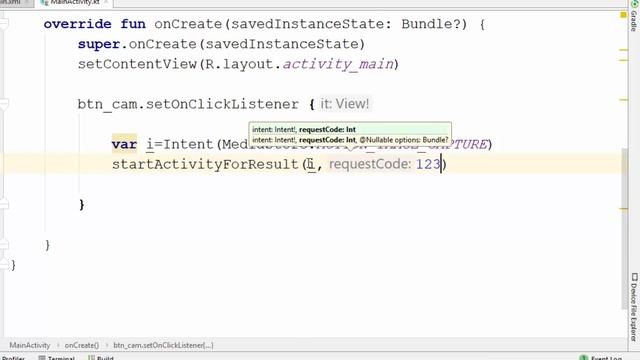Place the cursor after value 123
The width and height of the screenshot is (640, 360).
441,164
